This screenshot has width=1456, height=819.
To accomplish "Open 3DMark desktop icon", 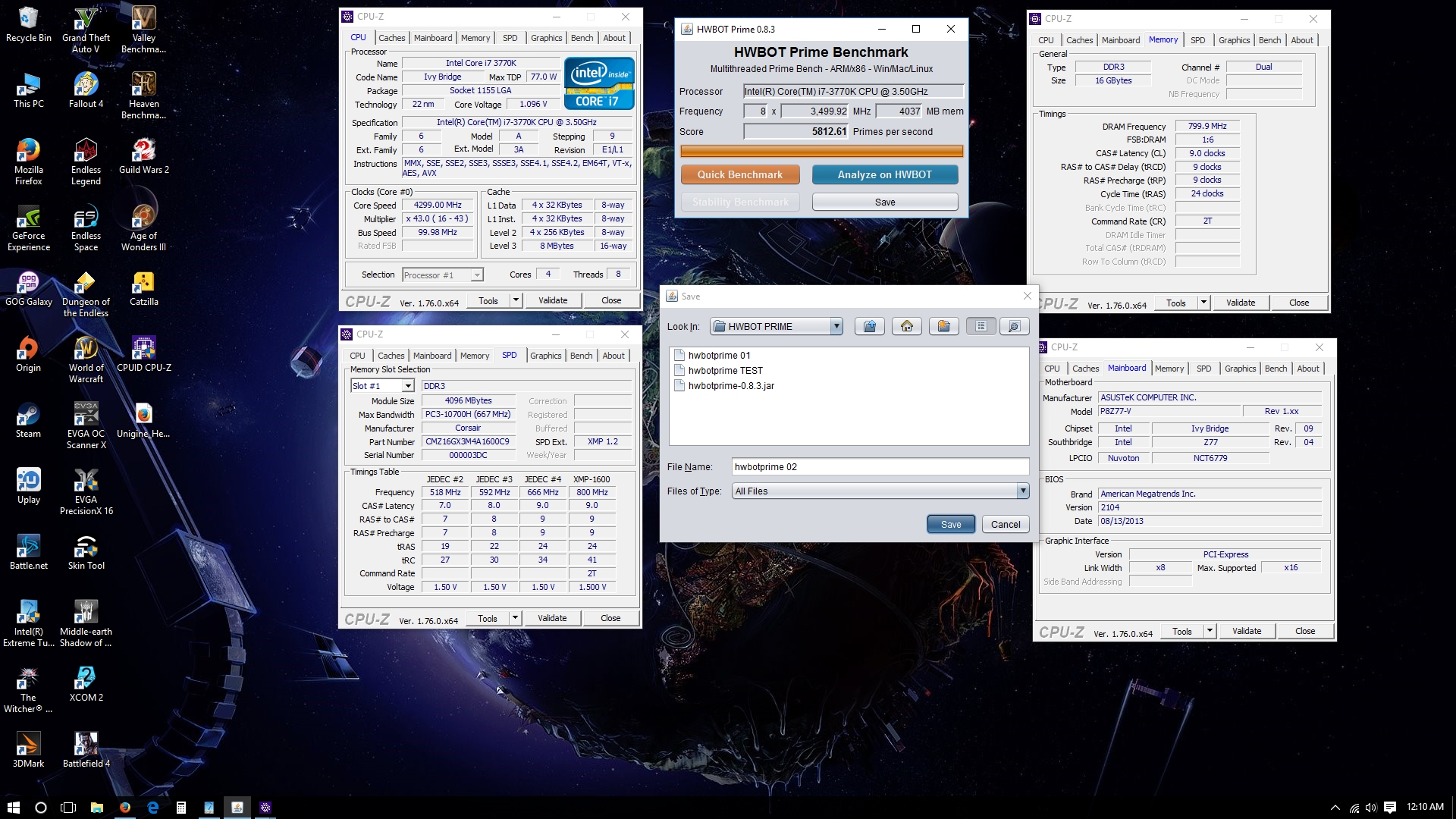I will pyautogui.click(x=29, y=750).
